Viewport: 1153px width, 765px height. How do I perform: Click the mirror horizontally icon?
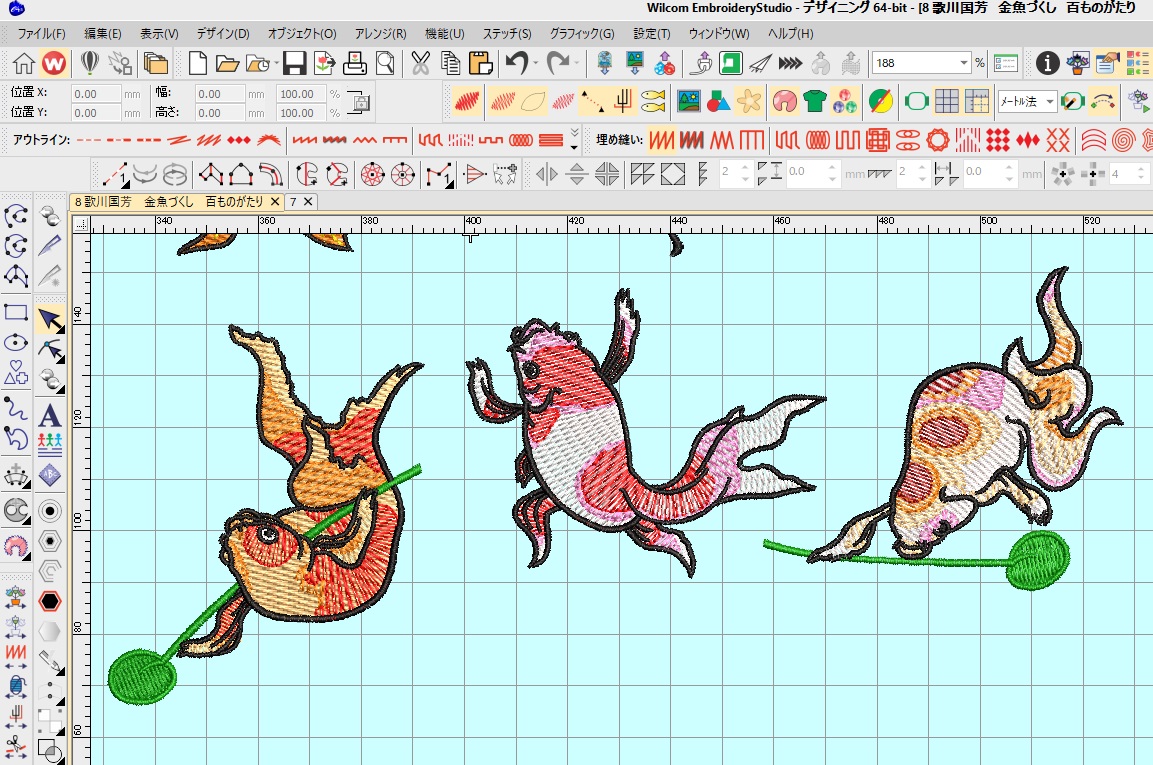pos(546,174)
